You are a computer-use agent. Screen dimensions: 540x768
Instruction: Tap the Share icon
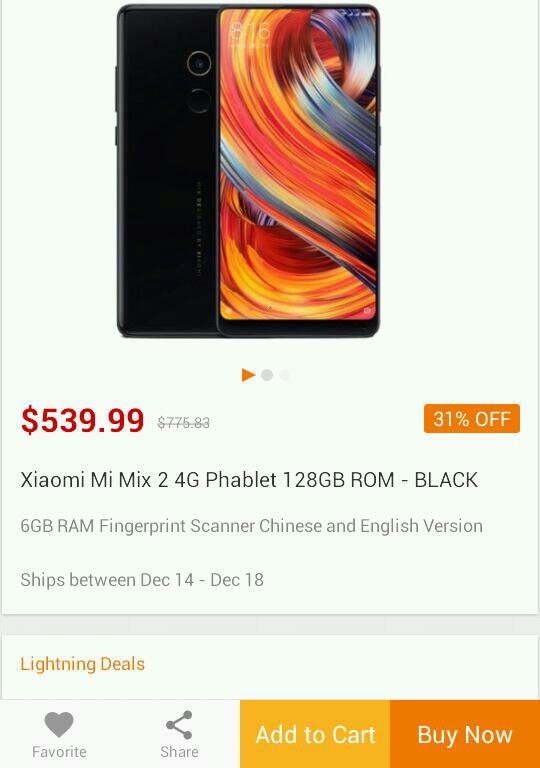[x=179, y=724]
